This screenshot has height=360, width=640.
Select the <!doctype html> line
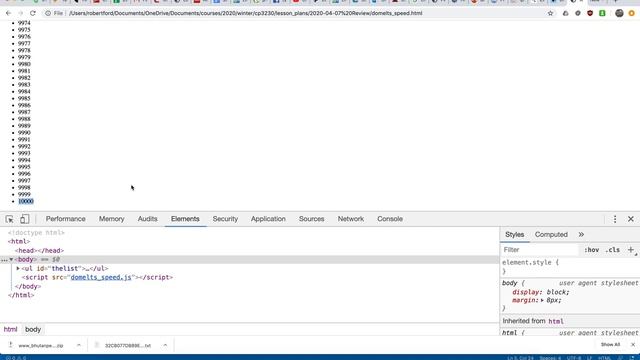(x=36, y=233)
